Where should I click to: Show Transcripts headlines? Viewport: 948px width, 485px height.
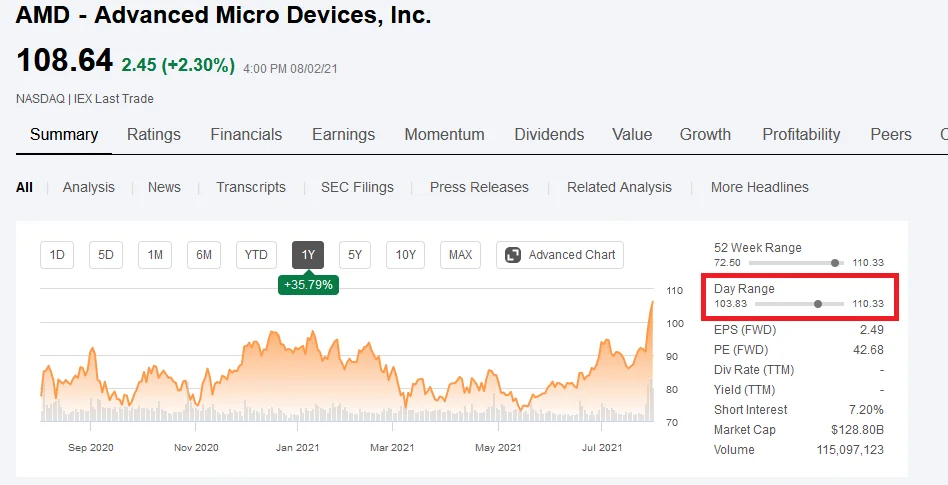pos(251,187)
